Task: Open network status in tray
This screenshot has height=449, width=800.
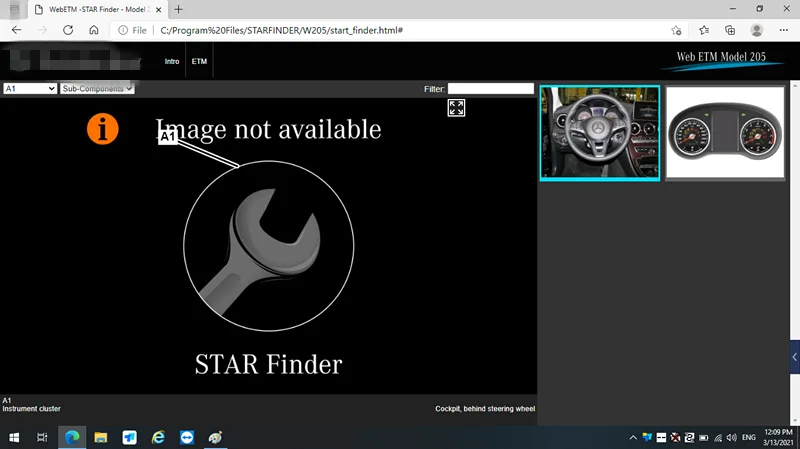Action: [x=718, y=437]
